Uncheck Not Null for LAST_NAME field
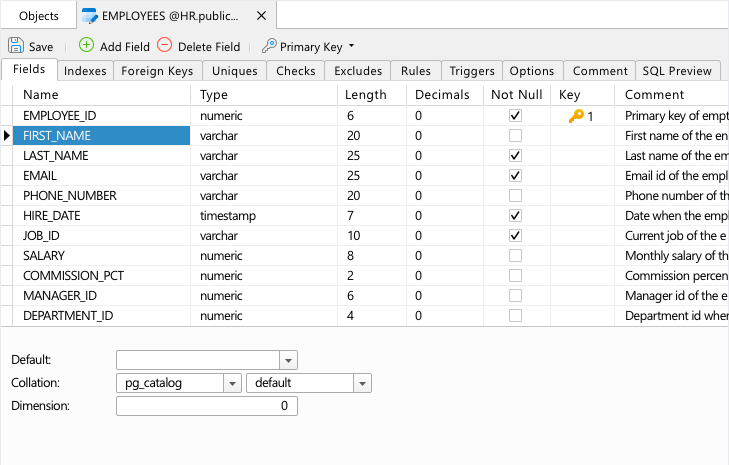This screenshot has height=465, width=729. tap(515, 156)
